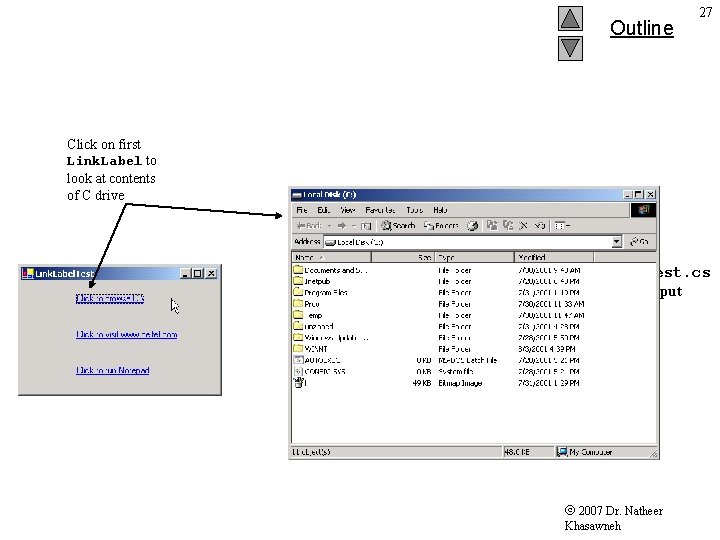Click the Forward arrow in Explorer toolbar
The height and width of the screenshot is (540, 720).
click(x=342, y=225)
